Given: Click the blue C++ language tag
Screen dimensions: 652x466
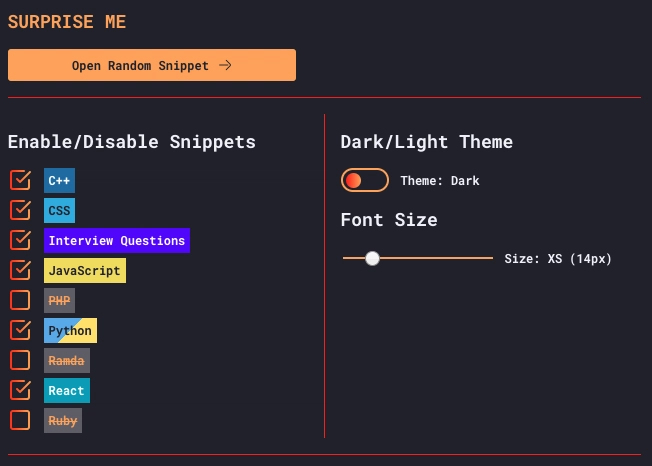Looking at the screenshot, I should pos(59,181).
